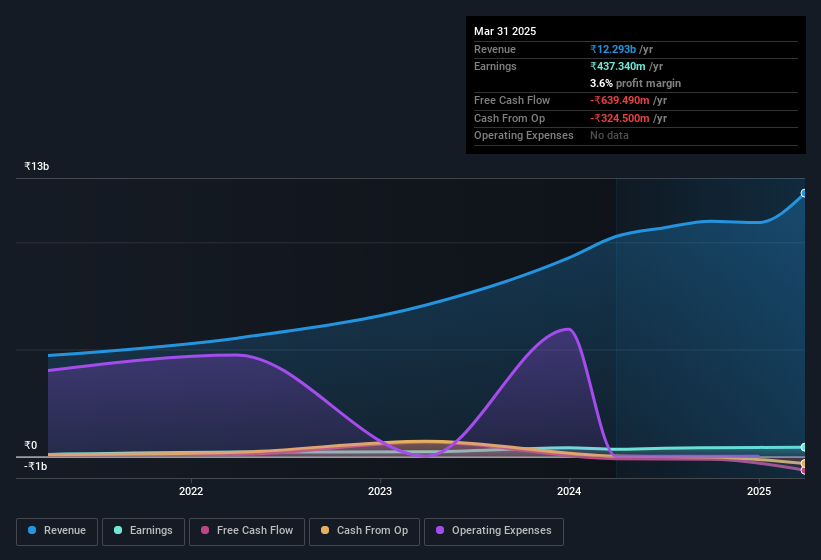Toggle the Earnings legend button

tap(143, 531)
